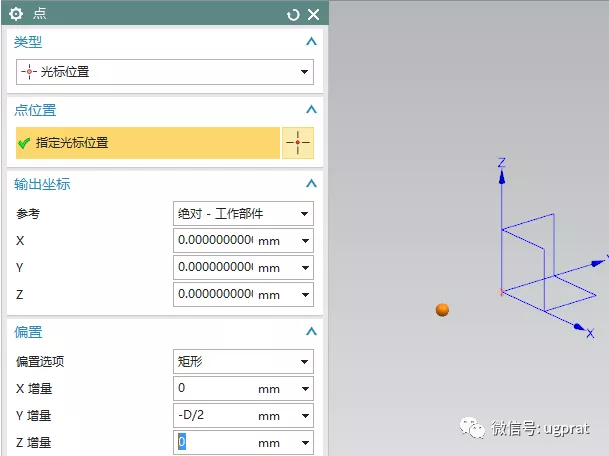
Task: Open the 偏置选项 dropdown showing 矩形
Action: [x=243, y=362]
